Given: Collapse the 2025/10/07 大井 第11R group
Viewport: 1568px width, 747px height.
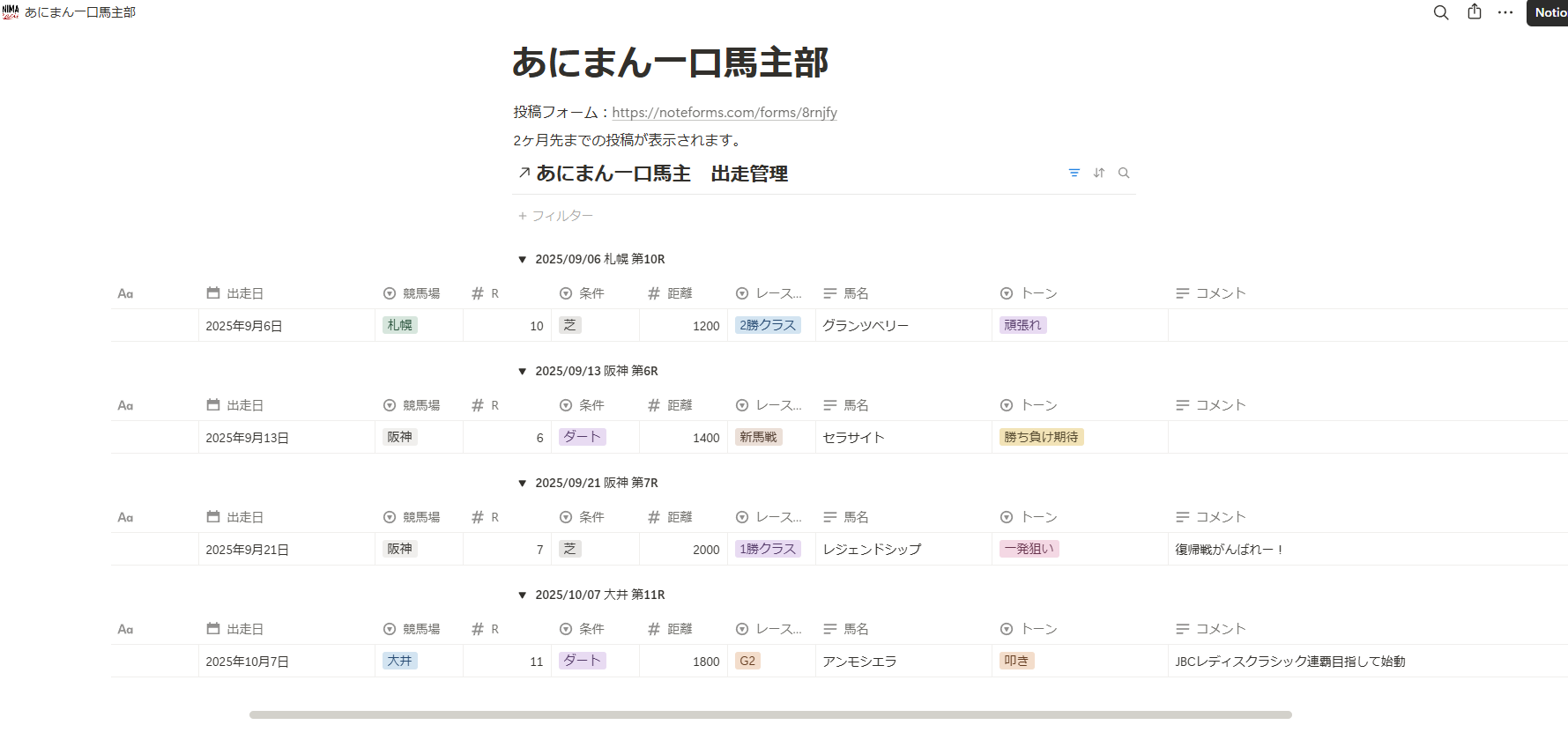Looking at the screenshot, I should pos(523,595).
